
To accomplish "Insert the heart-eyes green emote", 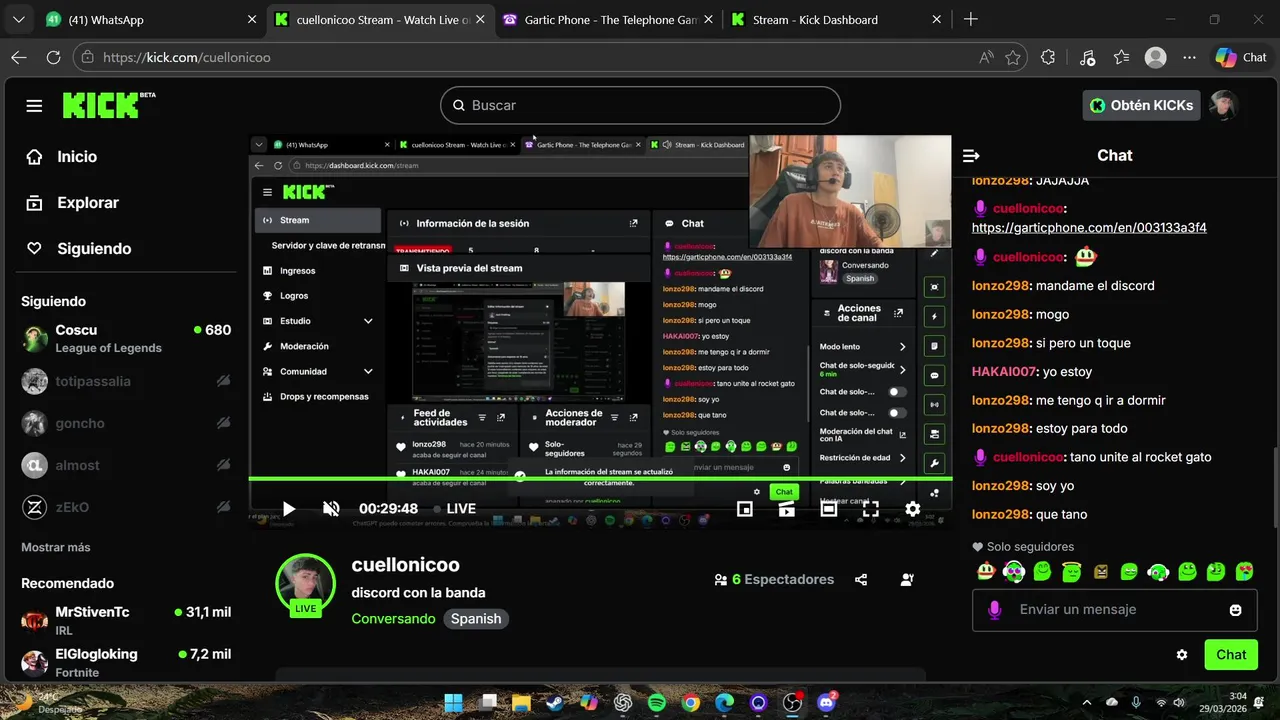I will tap(1244, 572).
